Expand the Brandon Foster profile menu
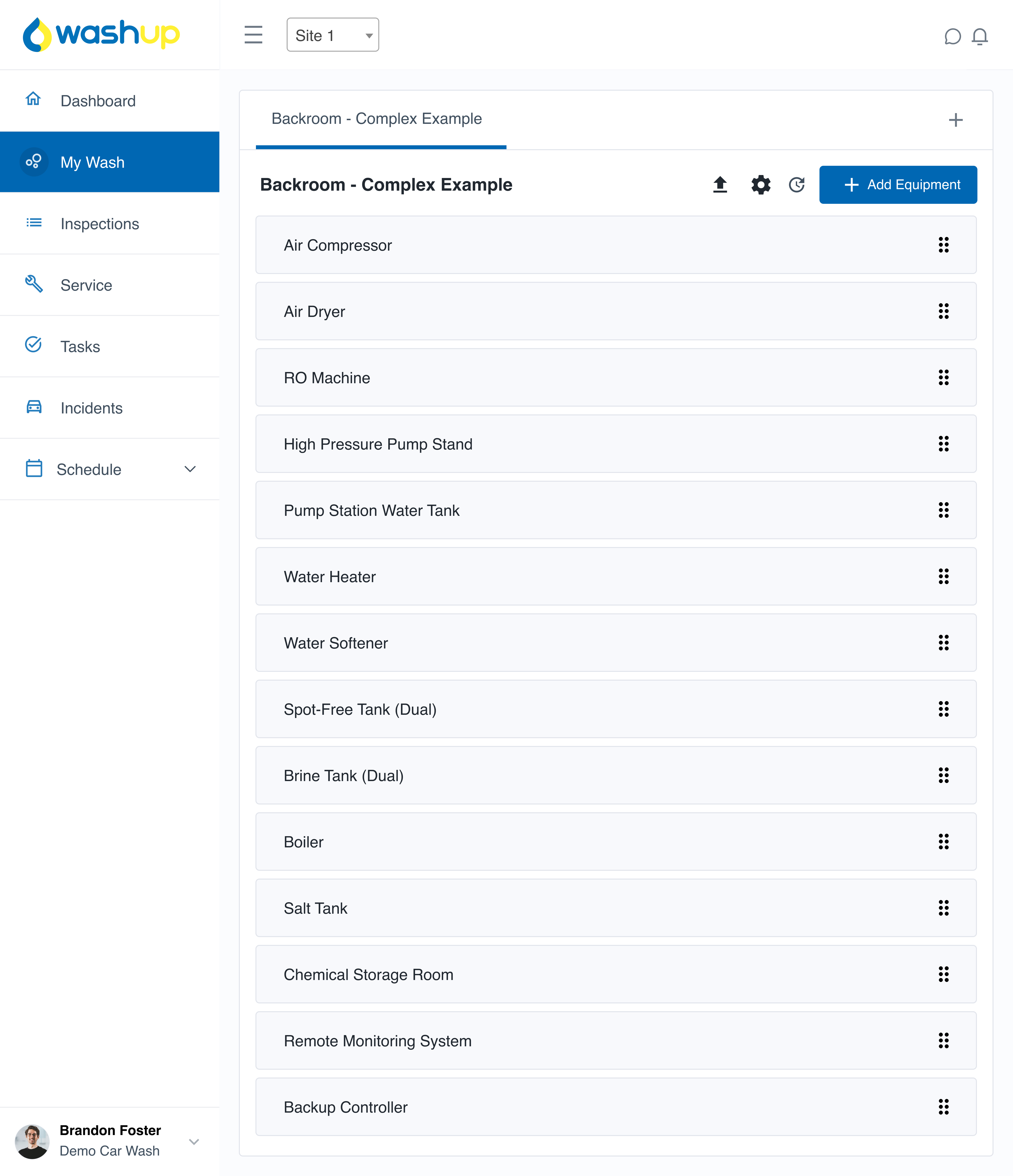The width and height of the screenshot is (1013, 1176). pyautogui.click(x=194, y=1142)
